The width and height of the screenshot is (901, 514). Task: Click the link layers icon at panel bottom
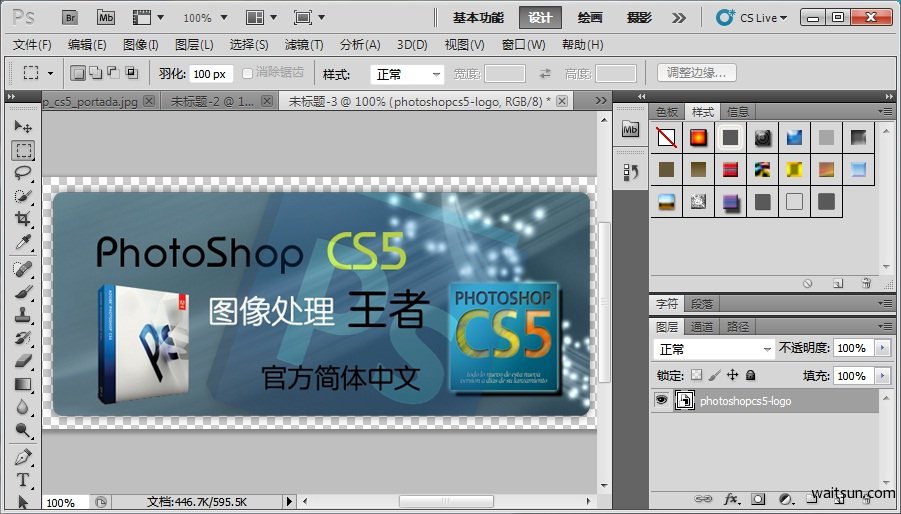coord(702,499)
